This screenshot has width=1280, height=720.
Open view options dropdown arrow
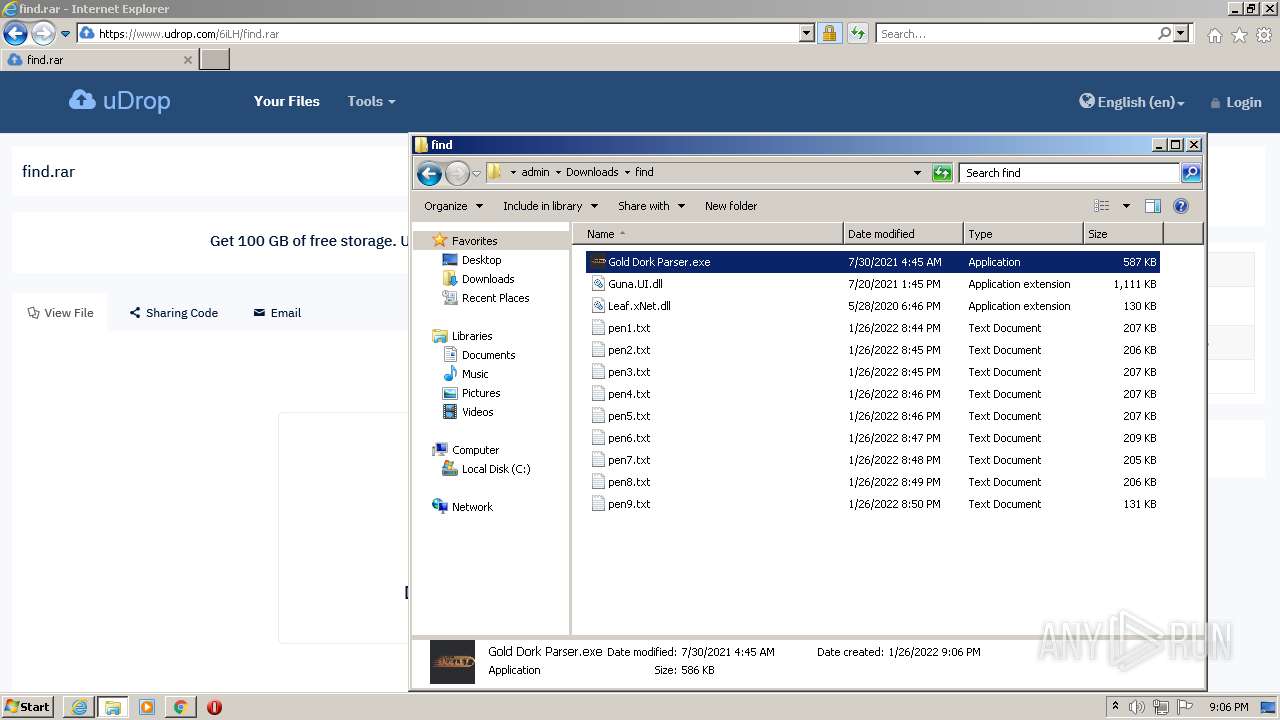(1126, 206)
